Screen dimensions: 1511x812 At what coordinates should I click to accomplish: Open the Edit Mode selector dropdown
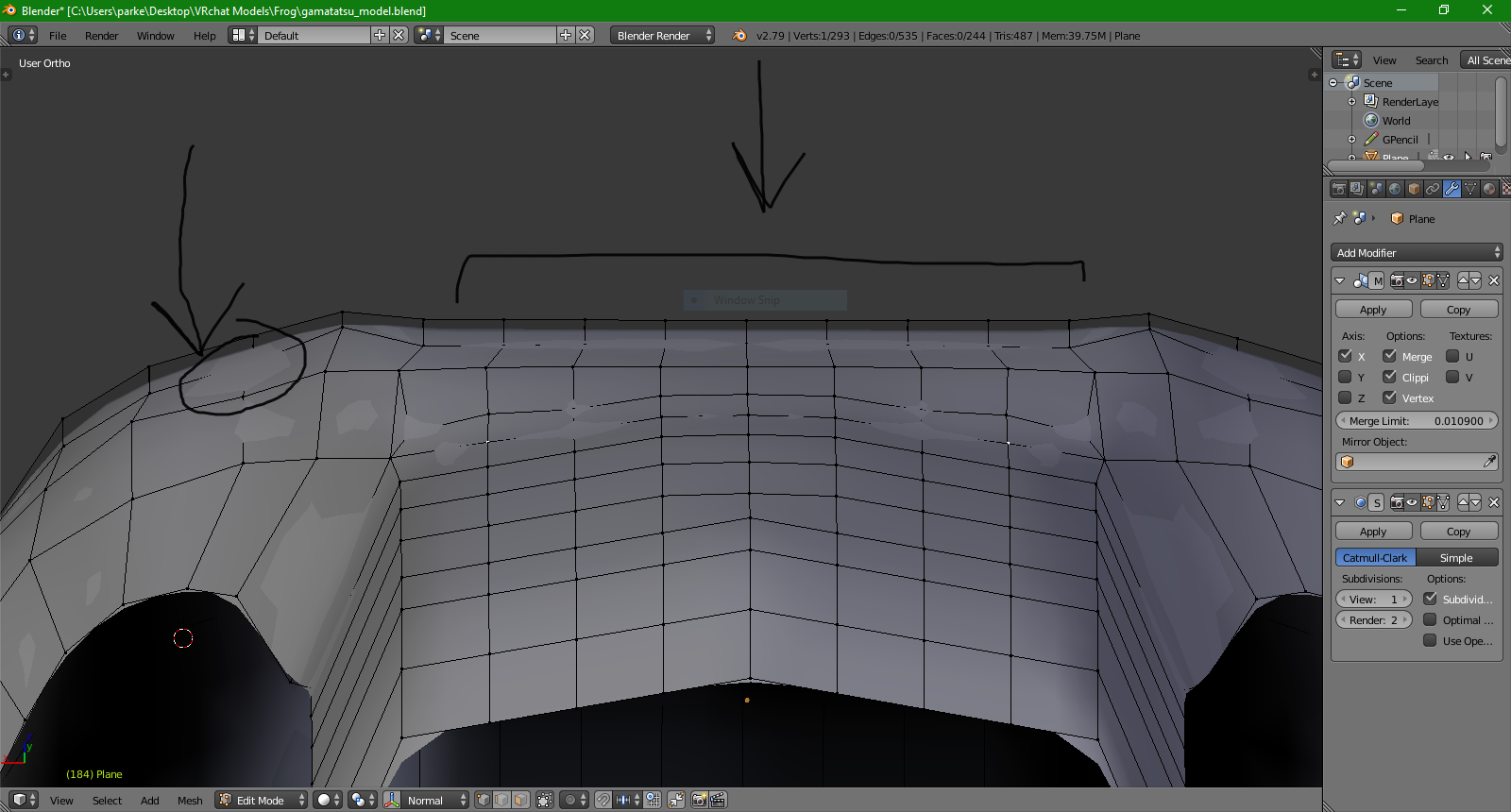click(262, 800)
